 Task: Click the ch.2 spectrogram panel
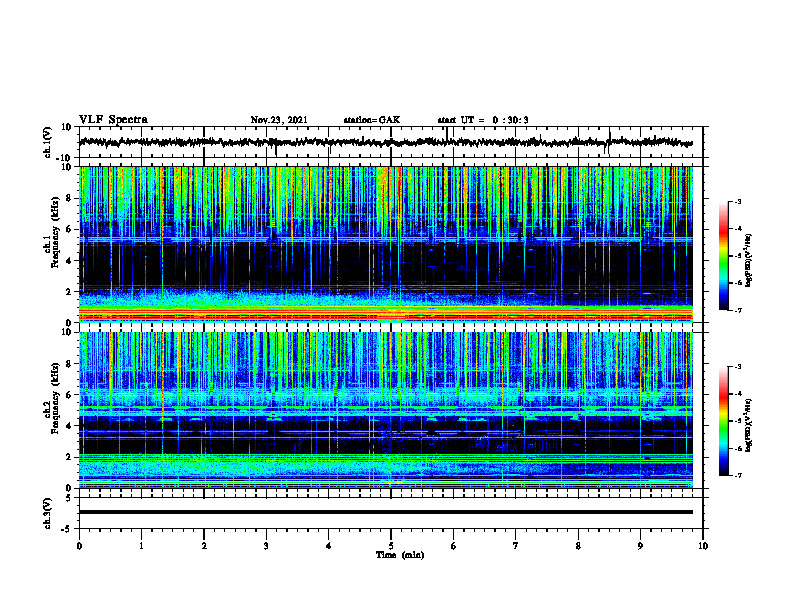[x=385, y=410]
